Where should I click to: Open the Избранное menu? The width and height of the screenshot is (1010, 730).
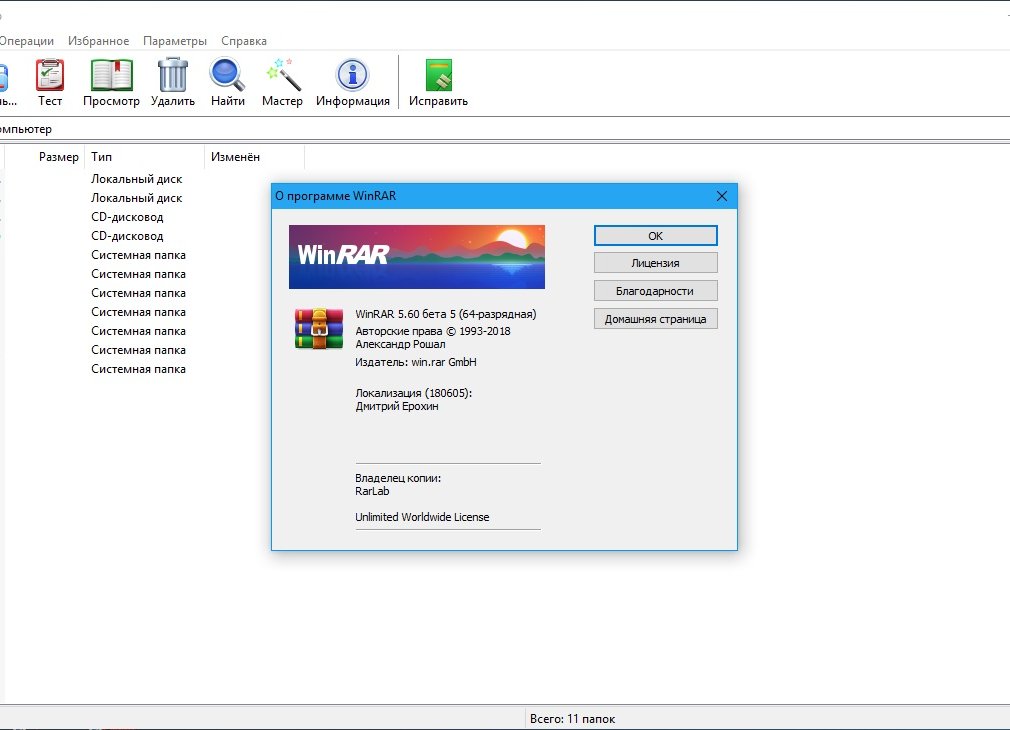click(x=99, y=41)
